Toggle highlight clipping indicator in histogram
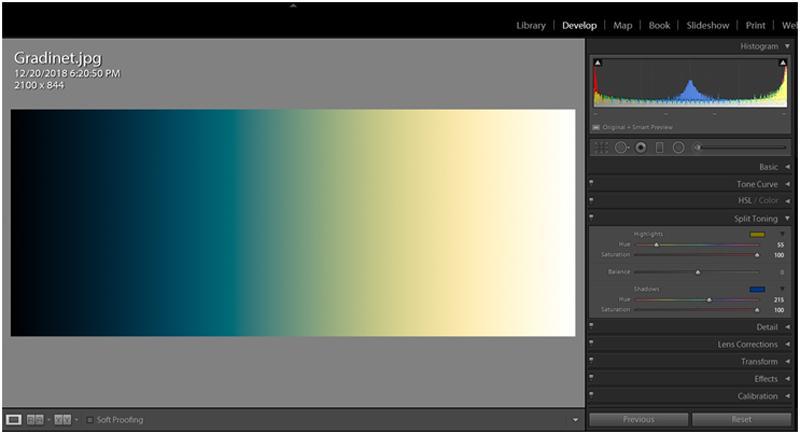 (x=782, y=63)
